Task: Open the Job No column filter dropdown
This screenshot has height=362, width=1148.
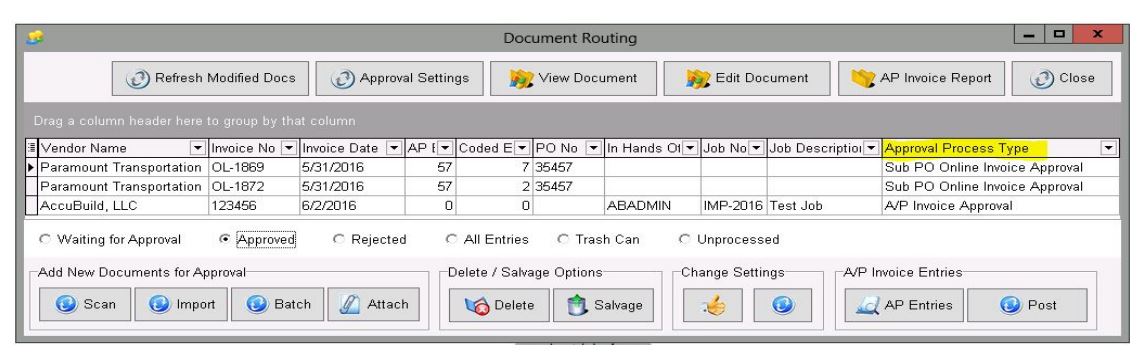Action: pyautogui.click(x=756, y=149)
